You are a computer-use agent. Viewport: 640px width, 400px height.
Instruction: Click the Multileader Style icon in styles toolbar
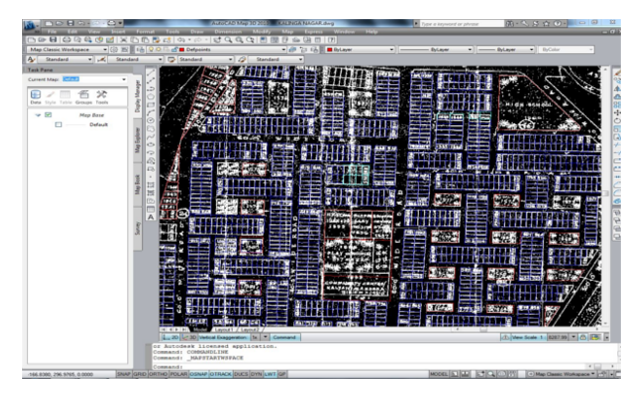[242, 59]
